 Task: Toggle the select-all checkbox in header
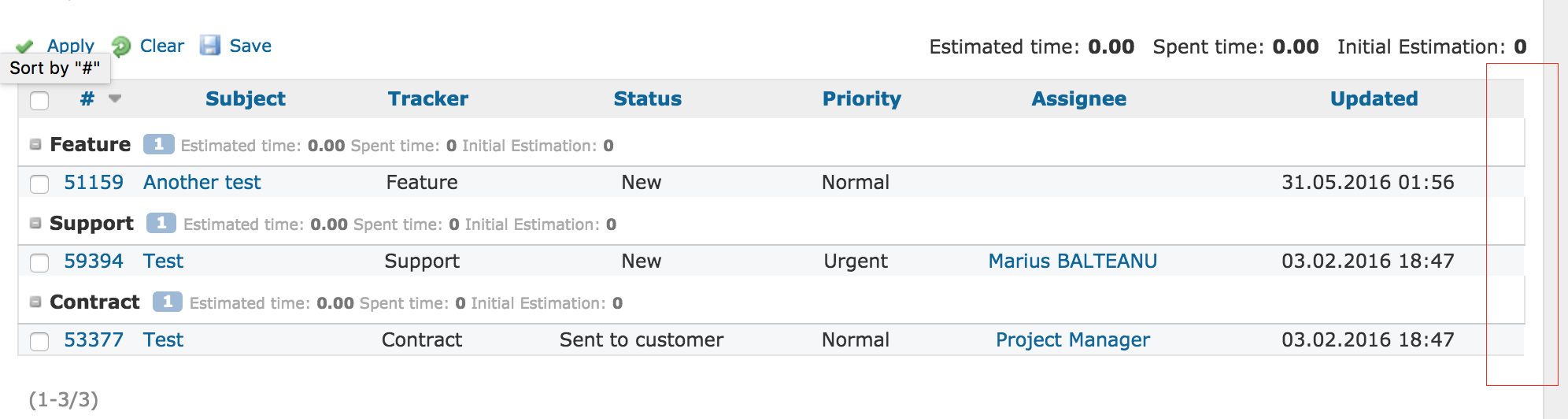click(39, 100)
